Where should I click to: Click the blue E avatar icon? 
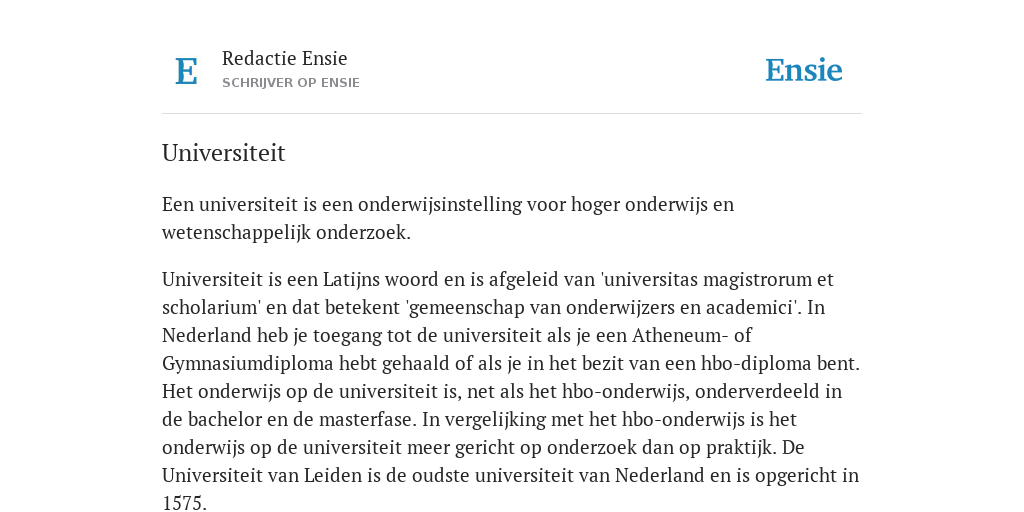pyautogui.click(x=186, y=71)
